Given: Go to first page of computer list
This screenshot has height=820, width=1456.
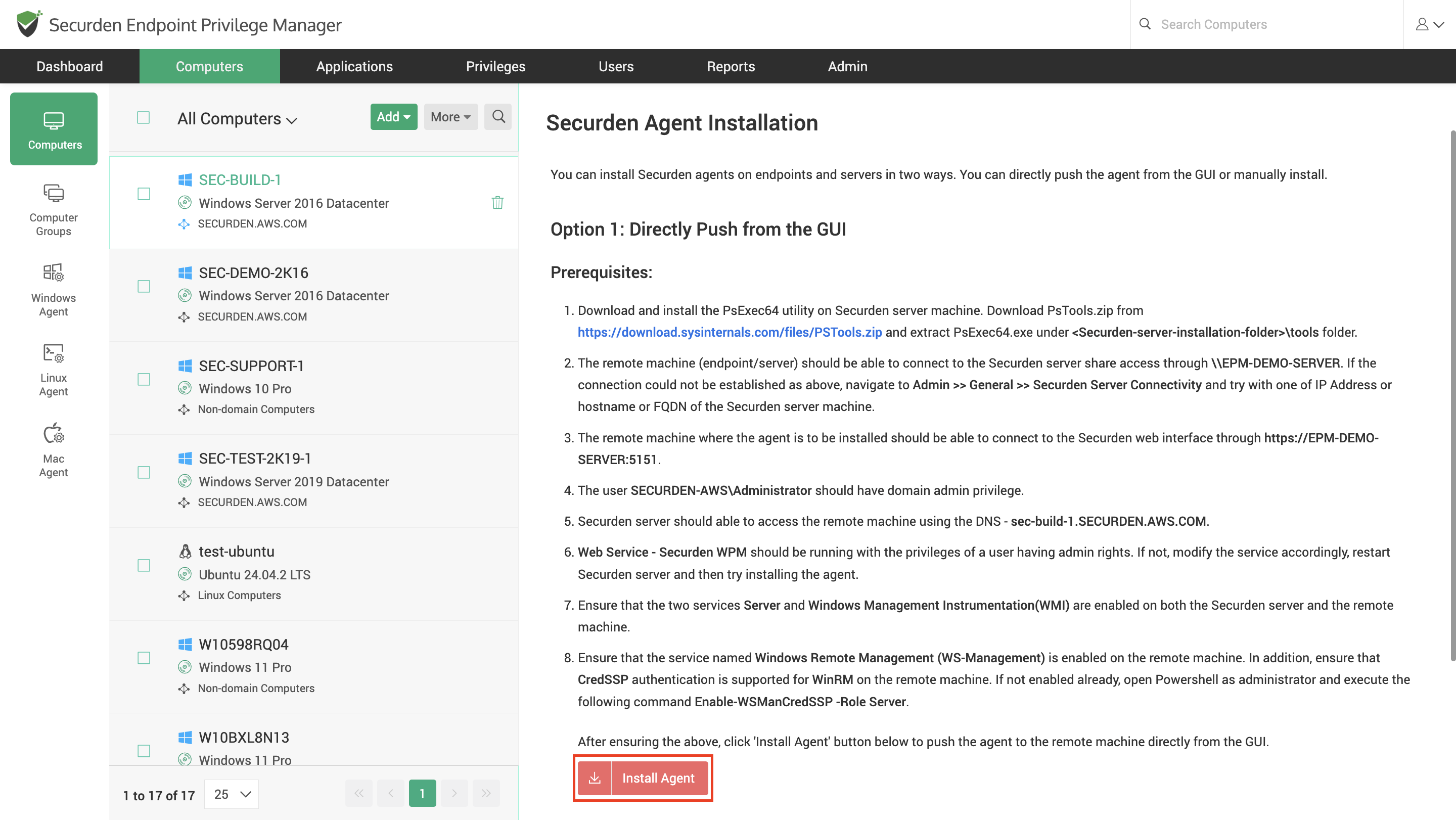Looking at the screenshot, I should (x=359, y=793).
